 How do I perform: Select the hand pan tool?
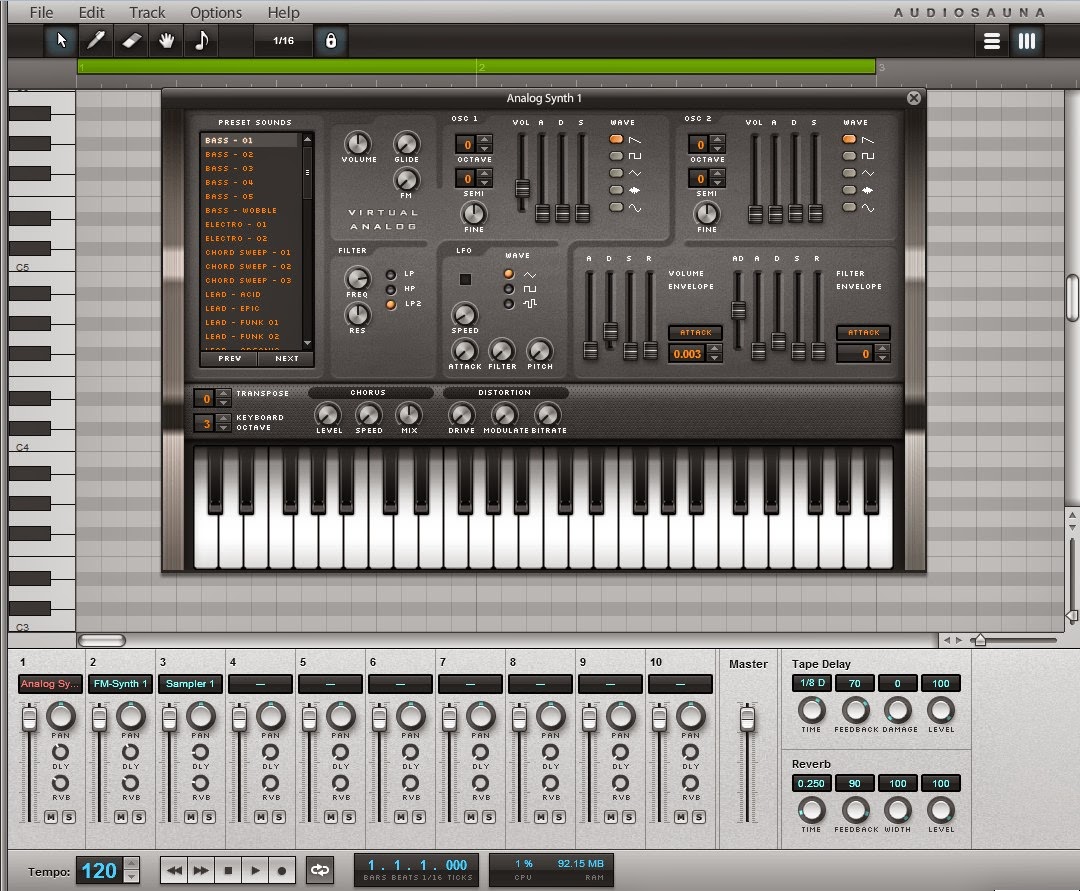click(165, 41)
